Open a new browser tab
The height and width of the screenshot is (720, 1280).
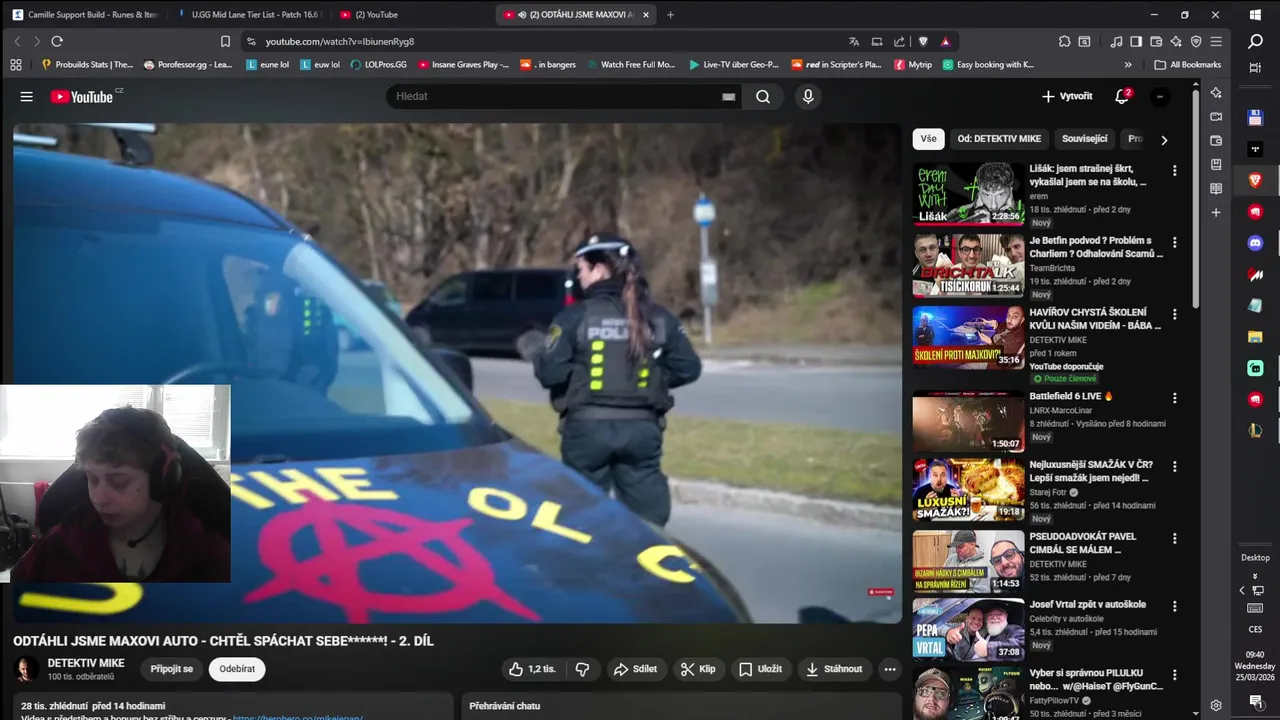(670, 15)
